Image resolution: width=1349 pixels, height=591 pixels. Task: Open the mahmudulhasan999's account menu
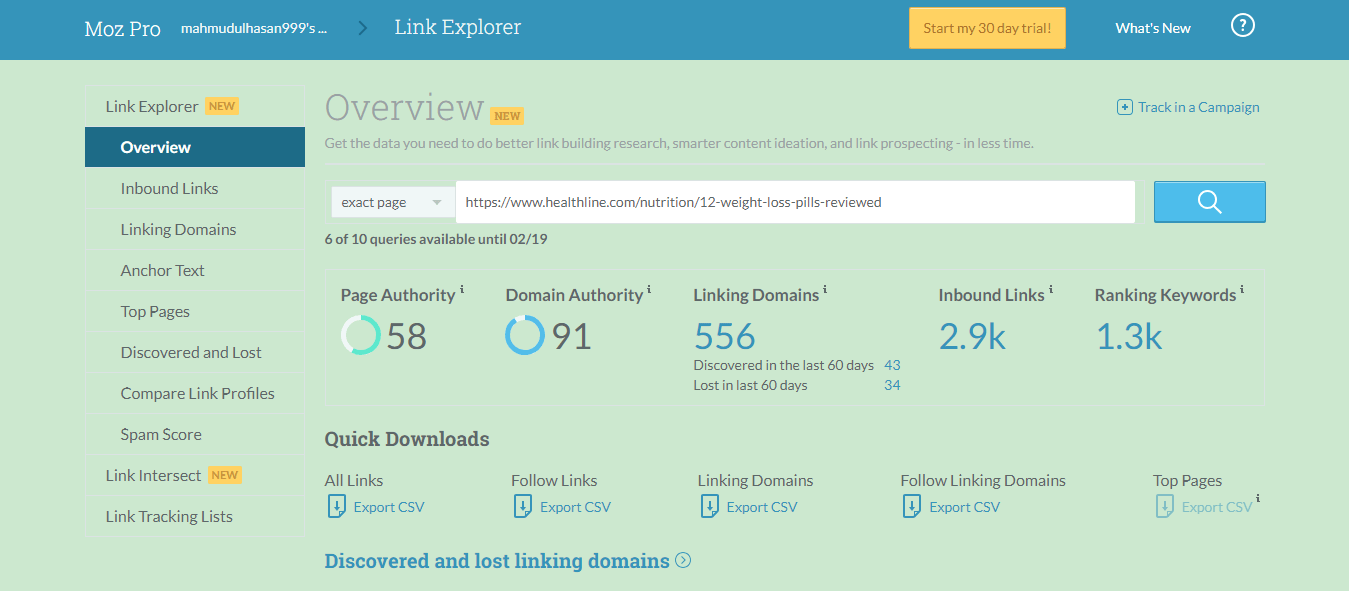254,28
